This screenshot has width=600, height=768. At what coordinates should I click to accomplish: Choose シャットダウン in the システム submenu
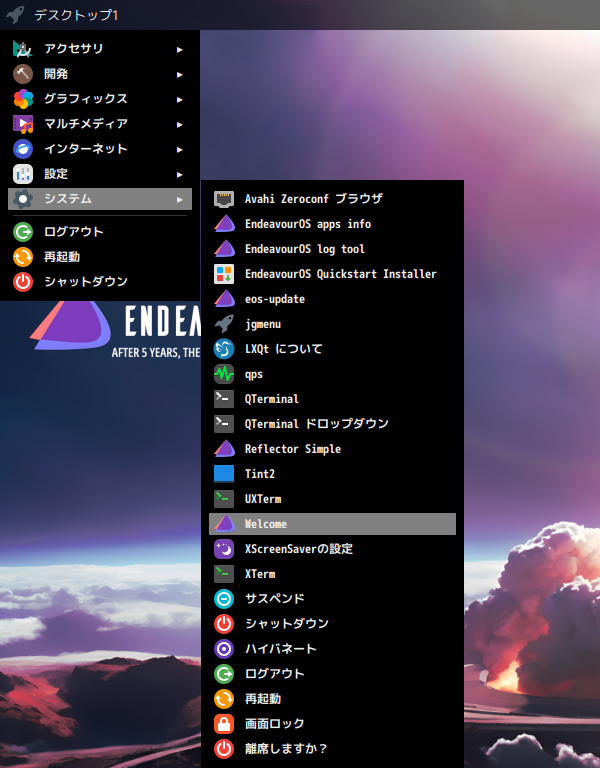tap(332, 624)
